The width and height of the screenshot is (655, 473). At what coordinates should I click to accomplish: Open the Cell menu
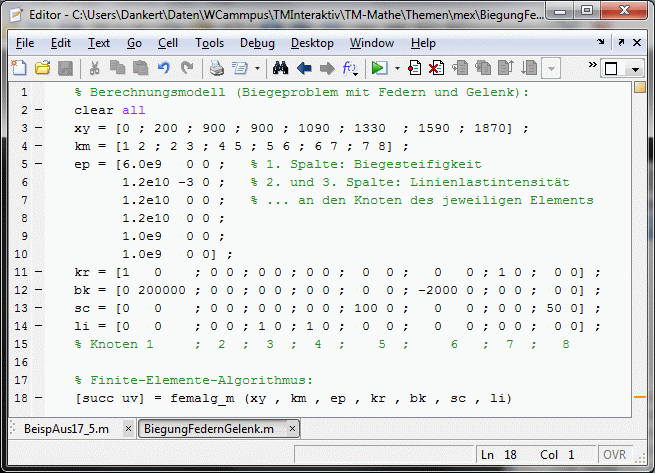(167, 43)
